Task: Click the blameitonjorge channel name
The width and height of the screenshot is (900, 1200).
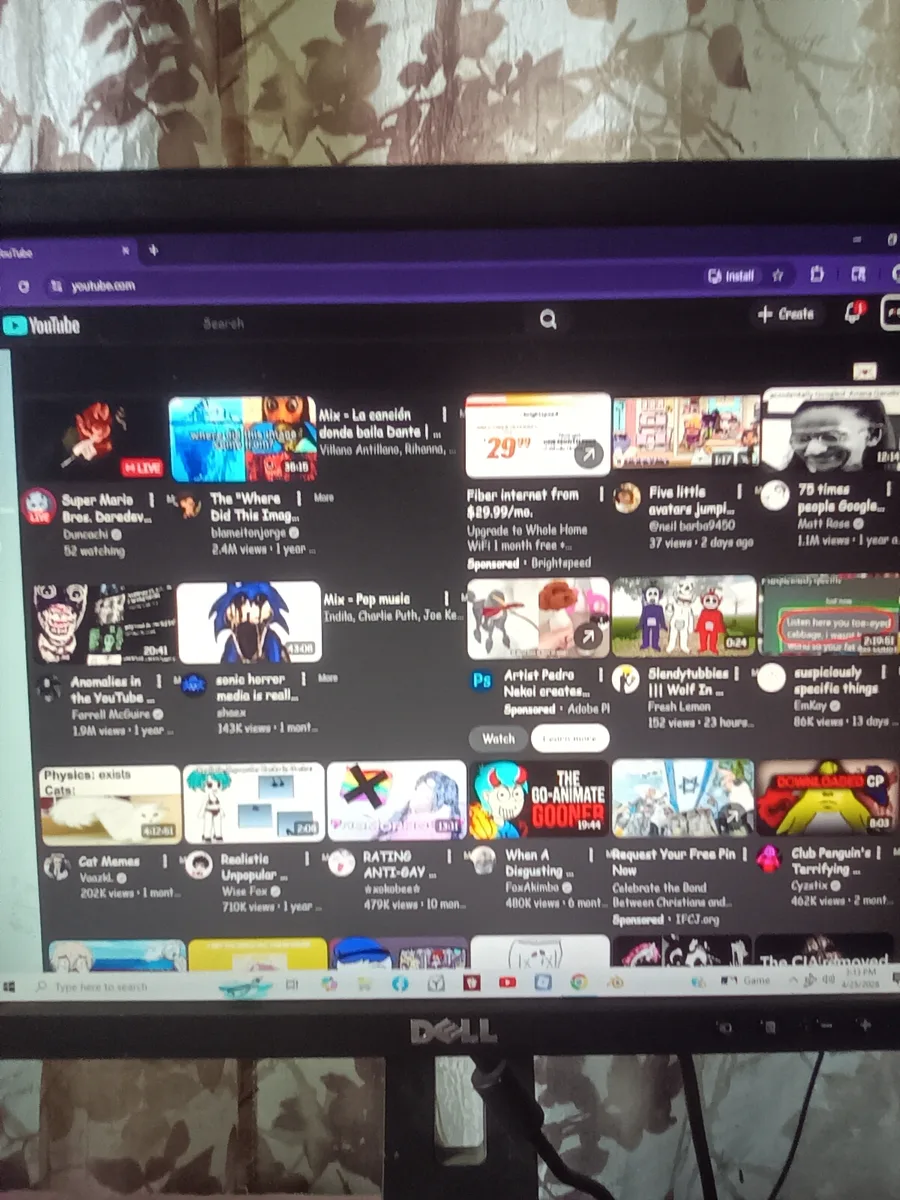Action: 248,533
